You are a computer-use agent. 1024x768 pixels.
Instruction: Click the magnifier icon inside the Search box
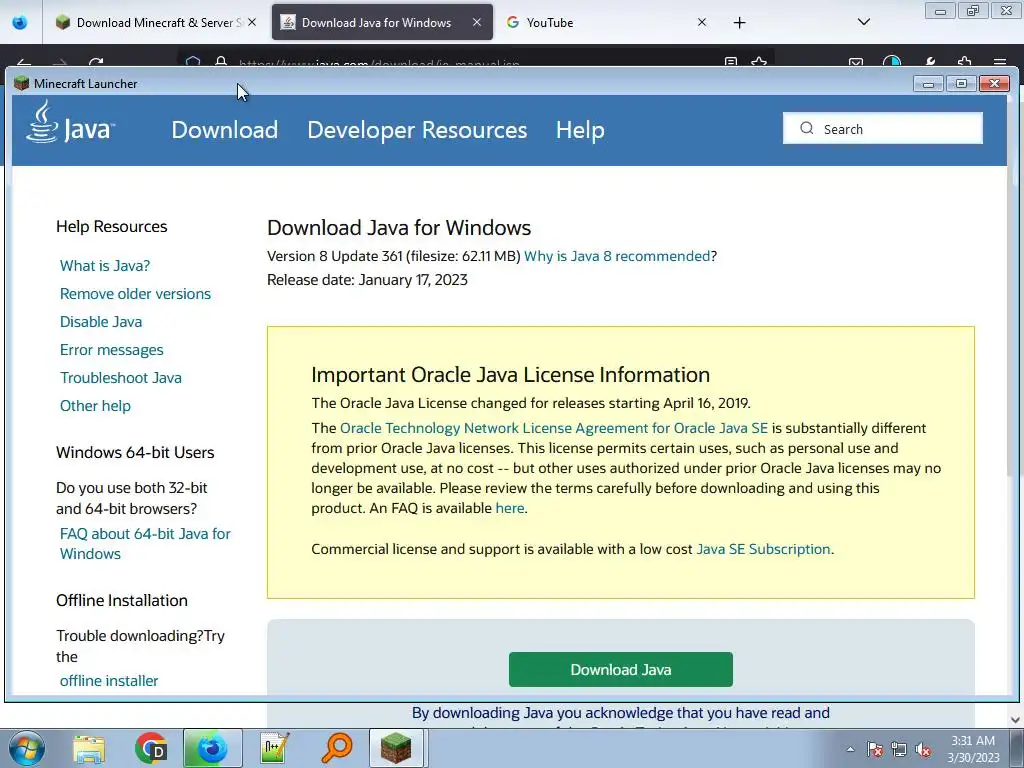(807, 129)
